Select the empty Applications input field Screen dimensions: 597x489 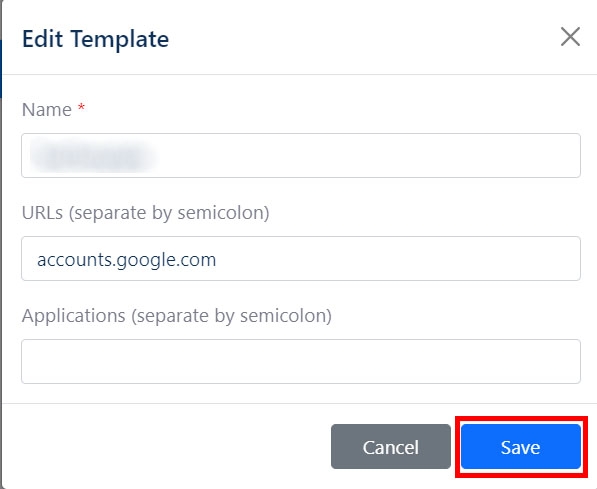coord(301,361)
